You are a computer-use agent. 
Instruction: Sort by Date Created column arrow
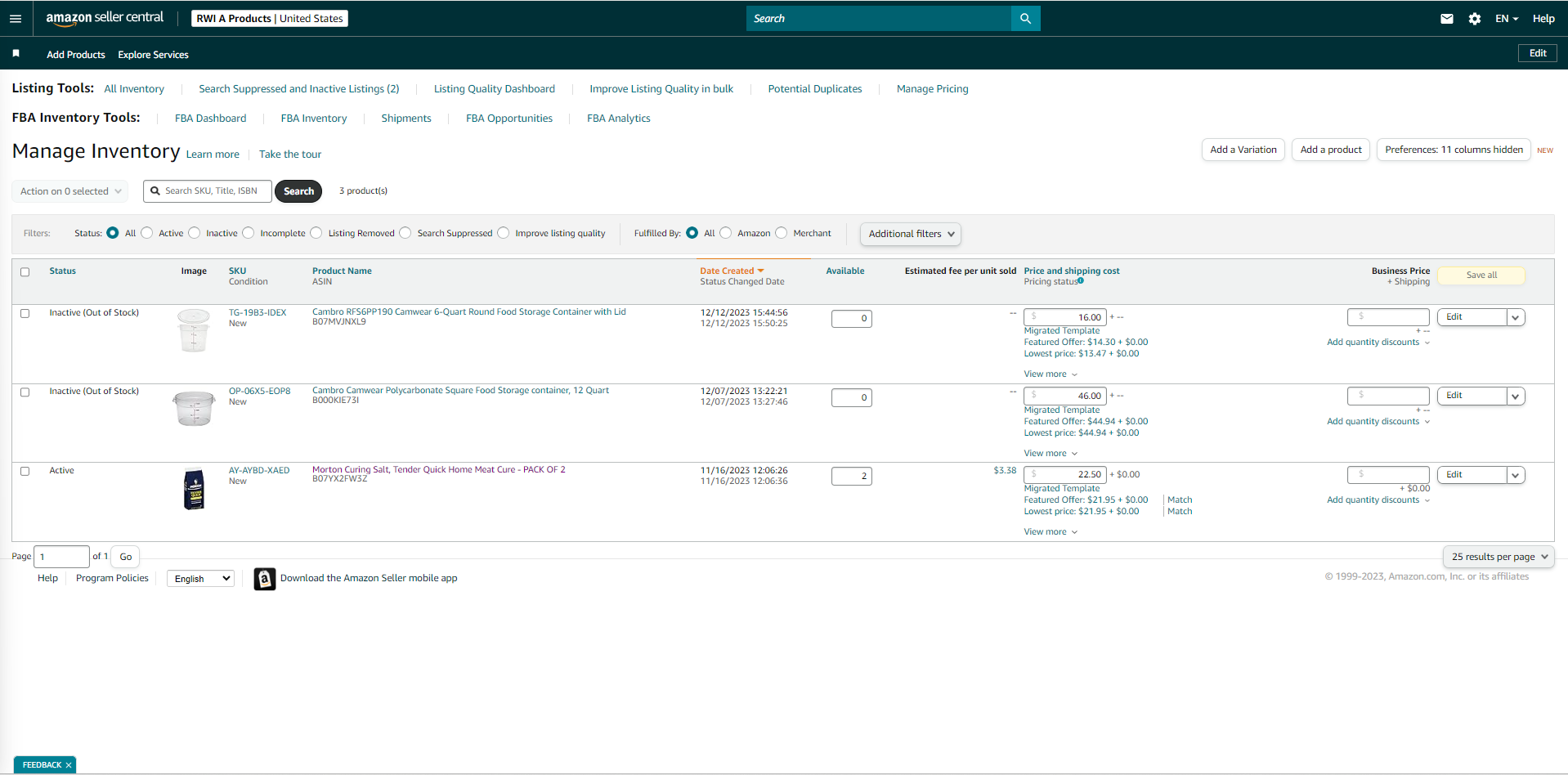click(x=760, y=271)
